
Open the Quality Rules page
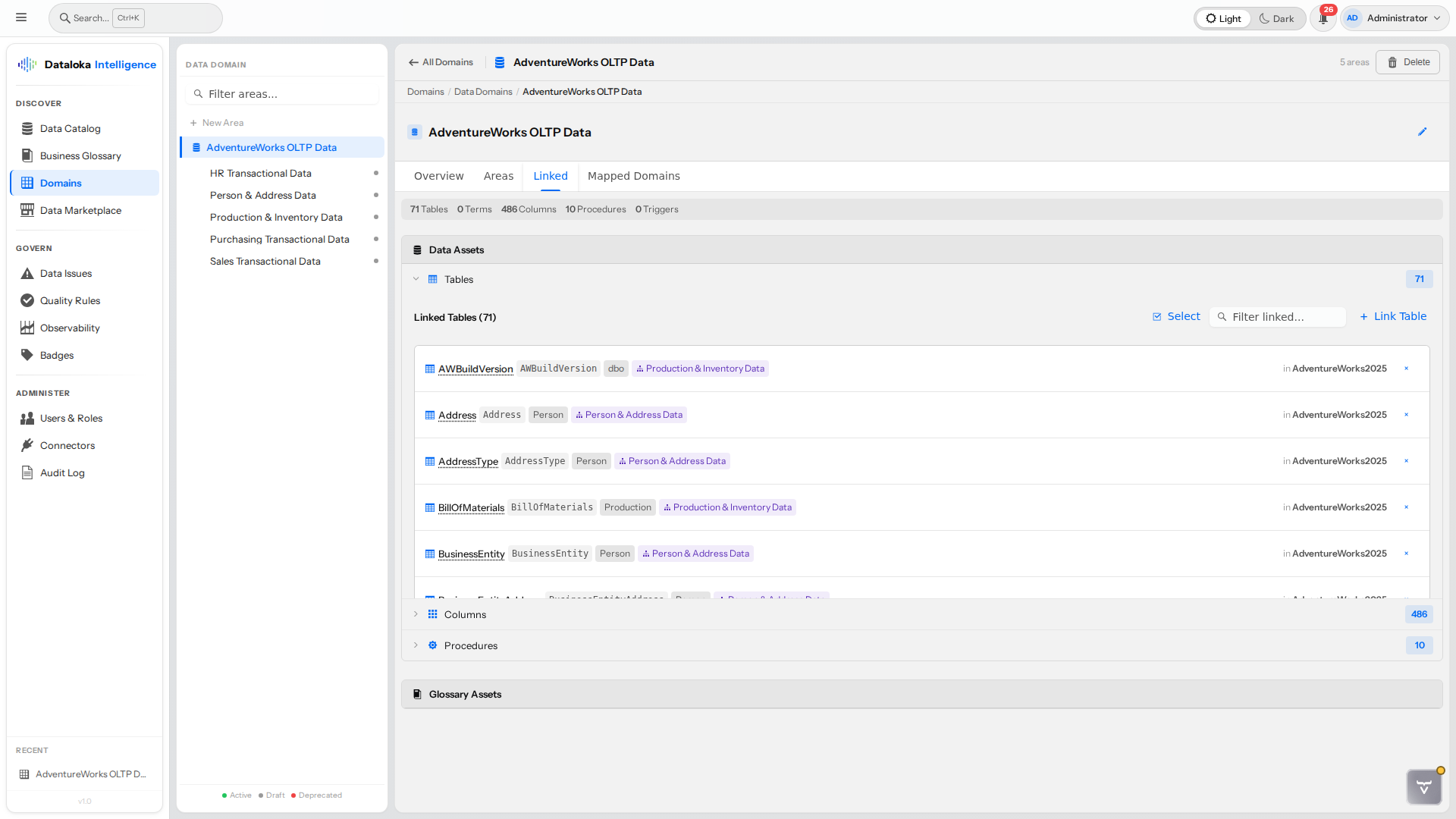[69, 300]
